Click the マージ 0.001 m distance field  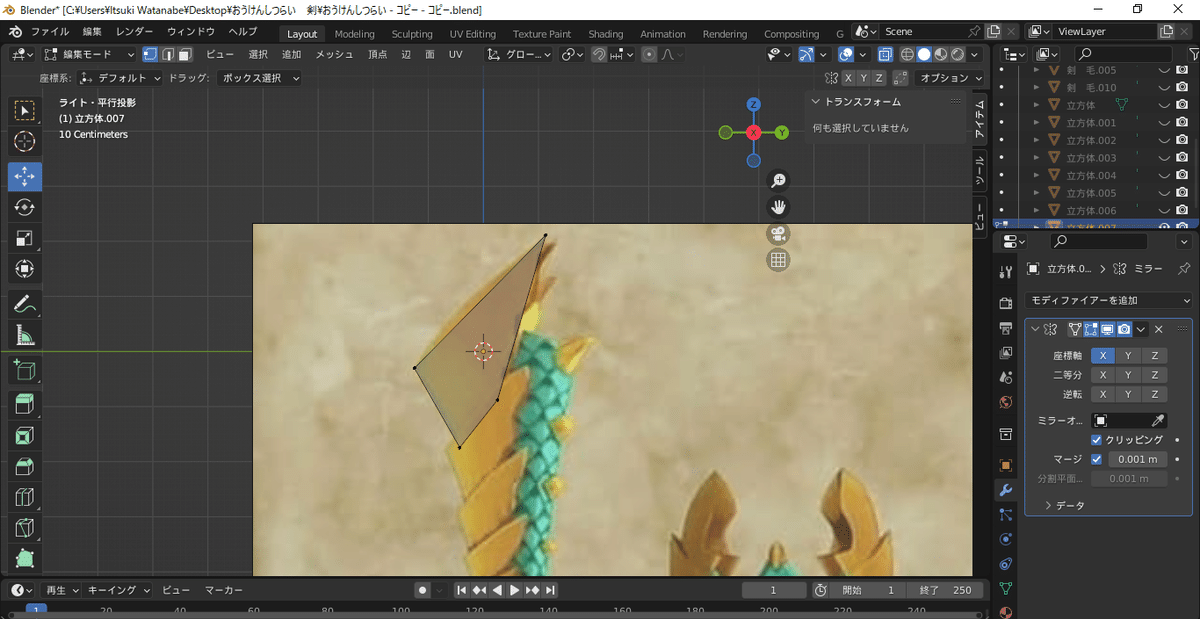coord(1138,459)
